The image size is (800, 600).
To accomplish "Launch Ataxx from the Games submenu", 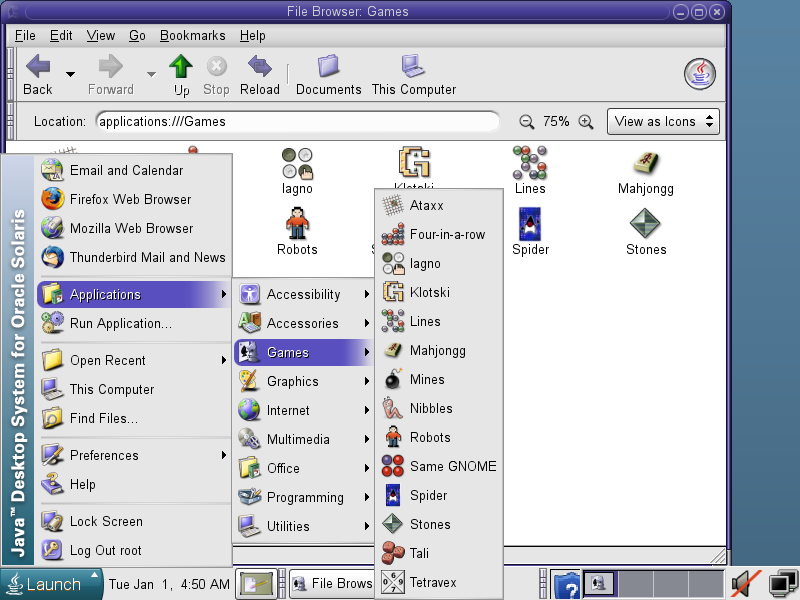I will click(x=438, y=205).
